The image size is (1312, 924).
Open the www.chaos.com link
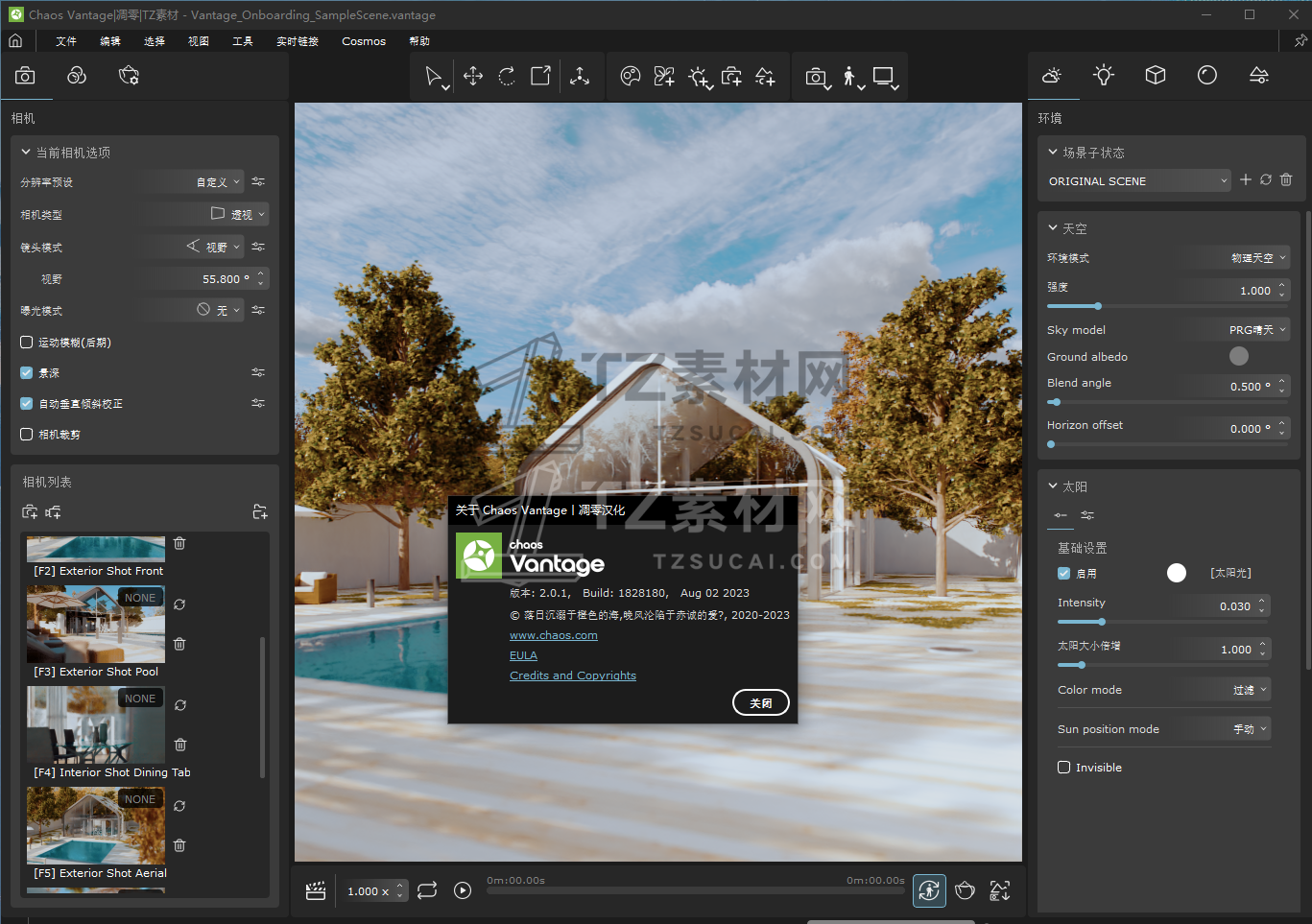click(554, 635)
